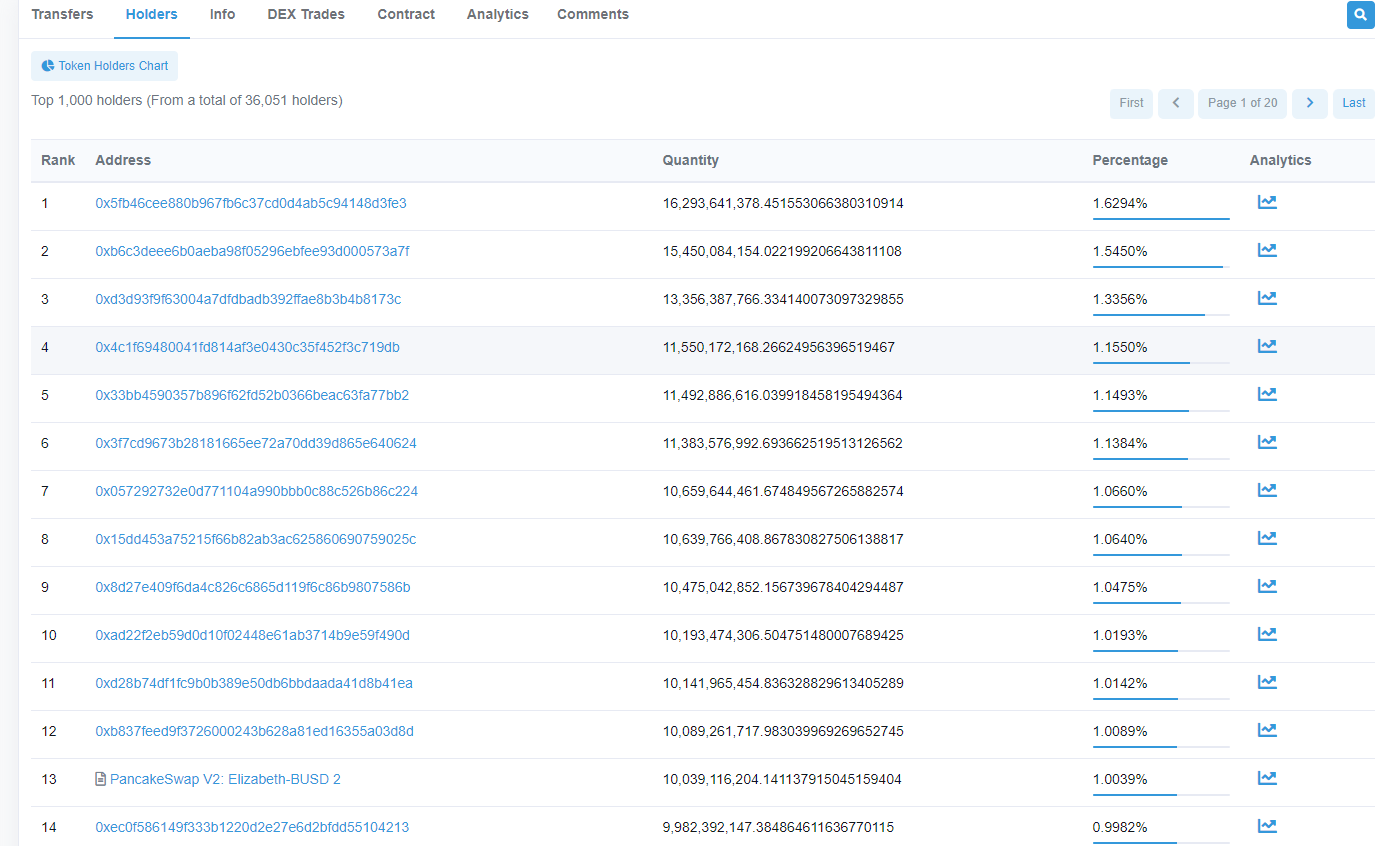Switch to the Transfers tab
1375x846 pixels.
coord(62,15)
